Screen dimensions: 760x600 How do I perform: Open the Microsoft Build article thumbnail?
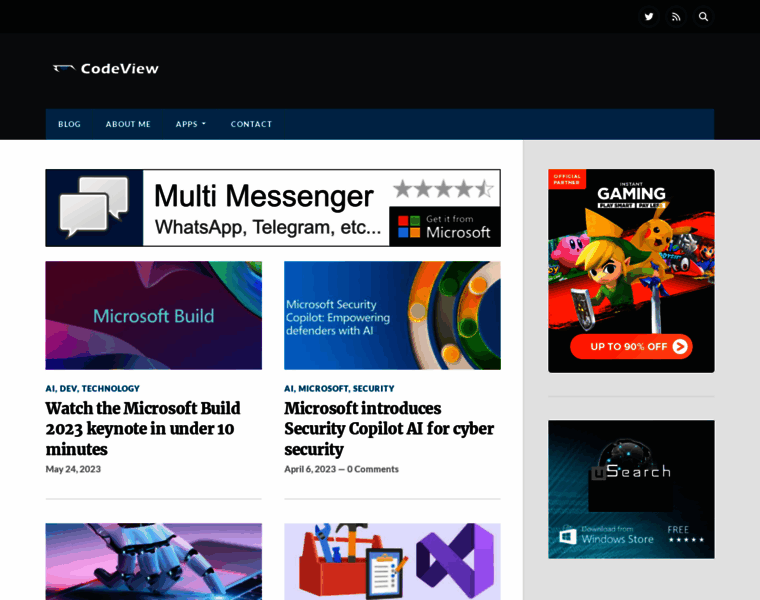pos(154,316)
